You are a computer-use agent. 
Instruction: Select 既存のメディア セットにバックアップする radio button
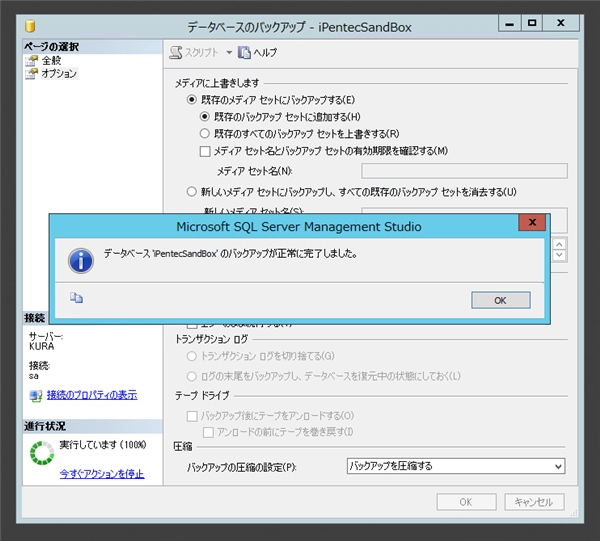(x=191, y=100)
